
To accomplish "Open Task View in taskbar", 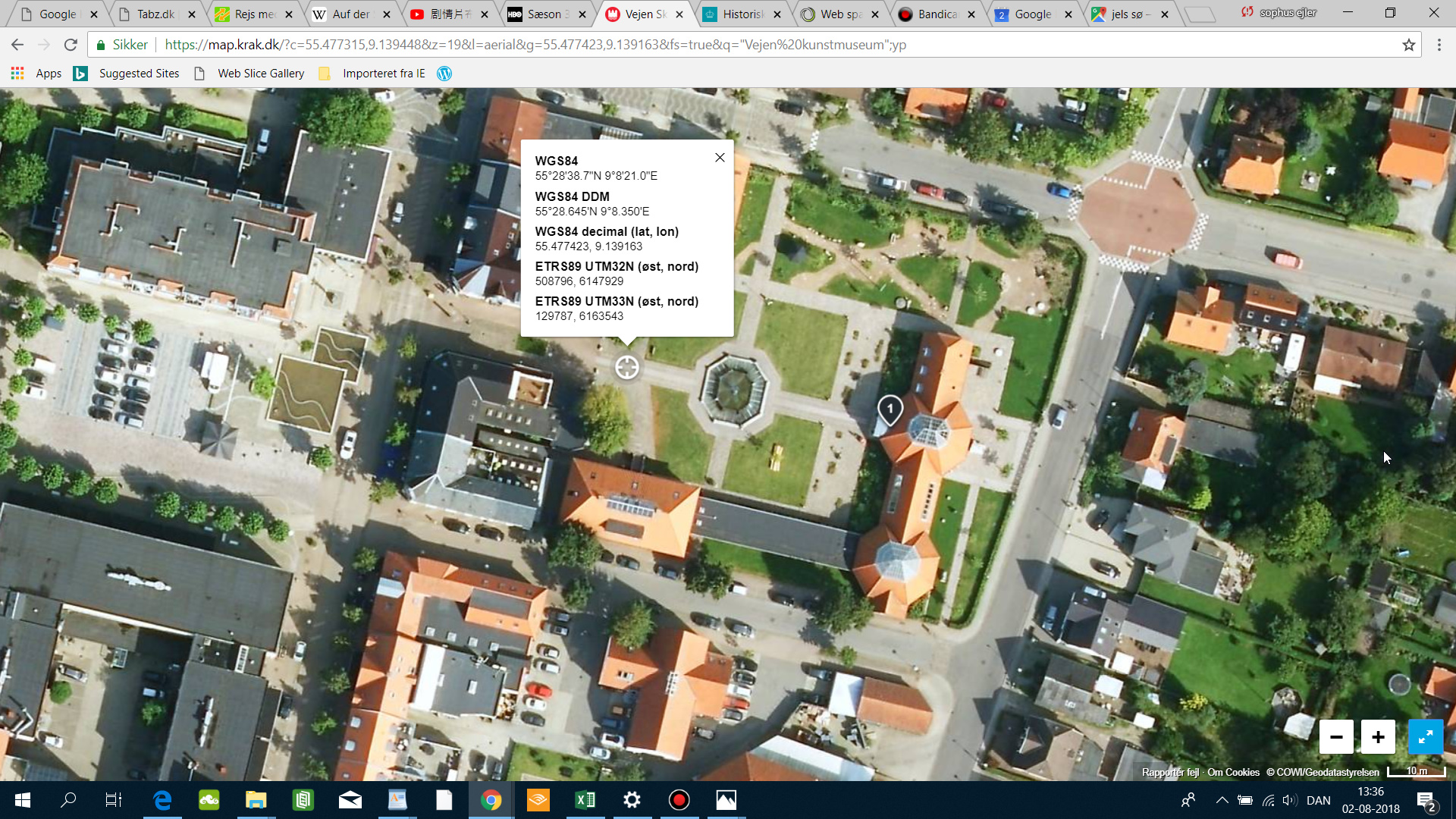I will click(x=114, y=800).
